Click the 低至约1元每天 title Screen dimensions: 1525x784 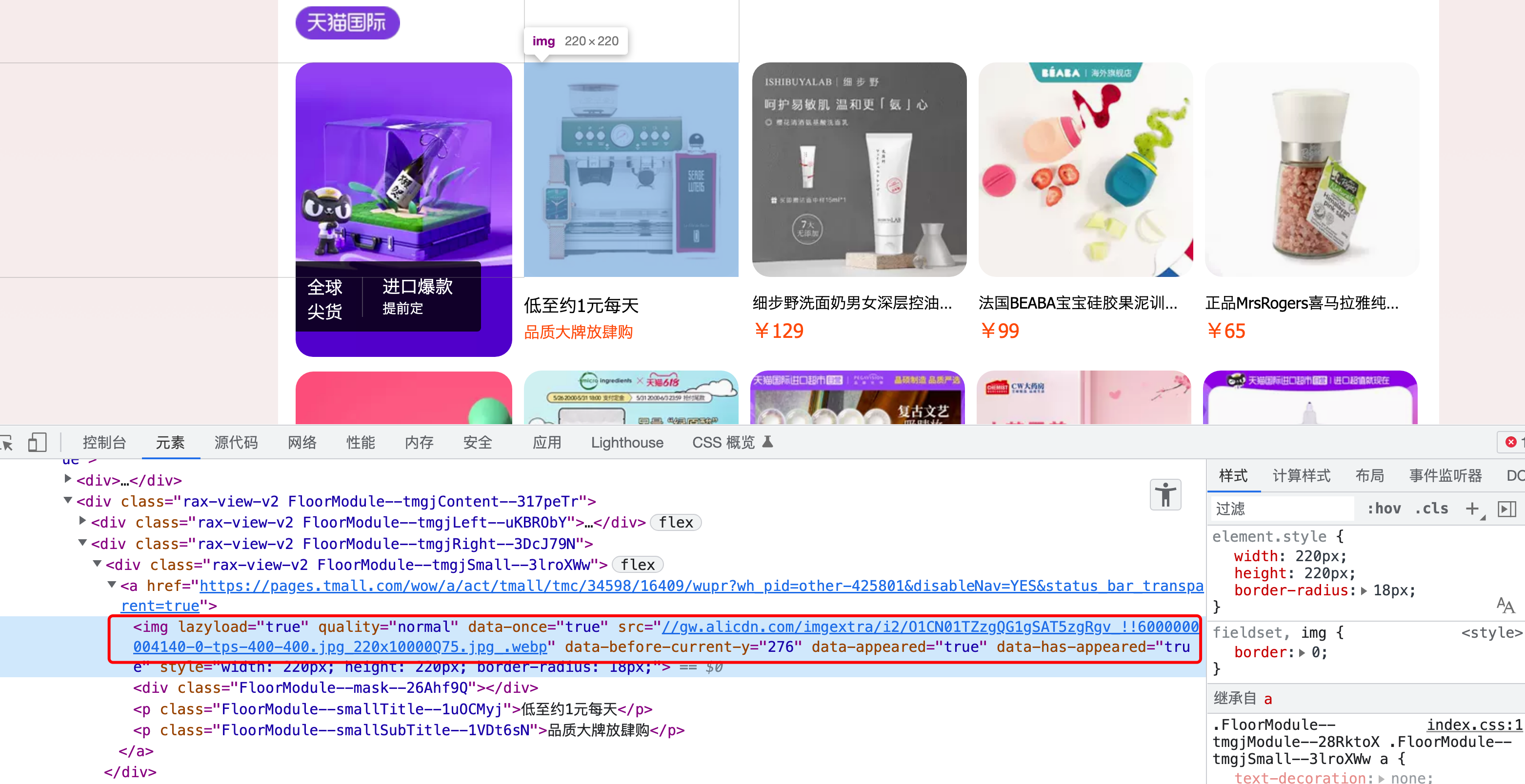(582, 305)
